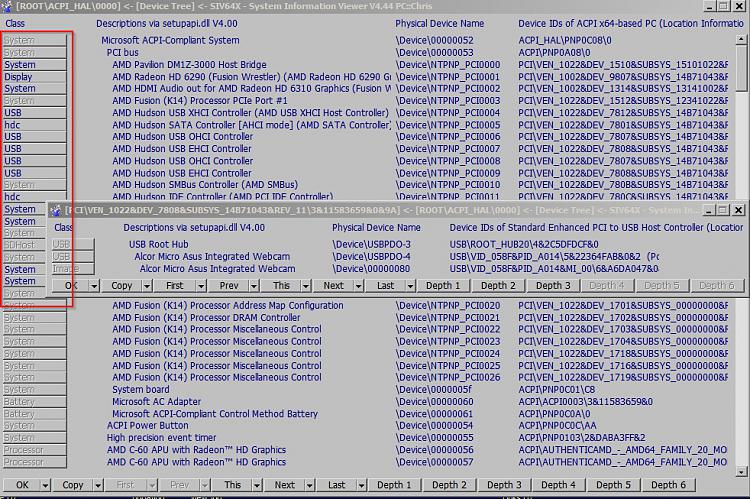Click hdc class button for AMD Hudson SATA Controller
Viewport: 750px width, 499px height.
(x=34, y=125)
